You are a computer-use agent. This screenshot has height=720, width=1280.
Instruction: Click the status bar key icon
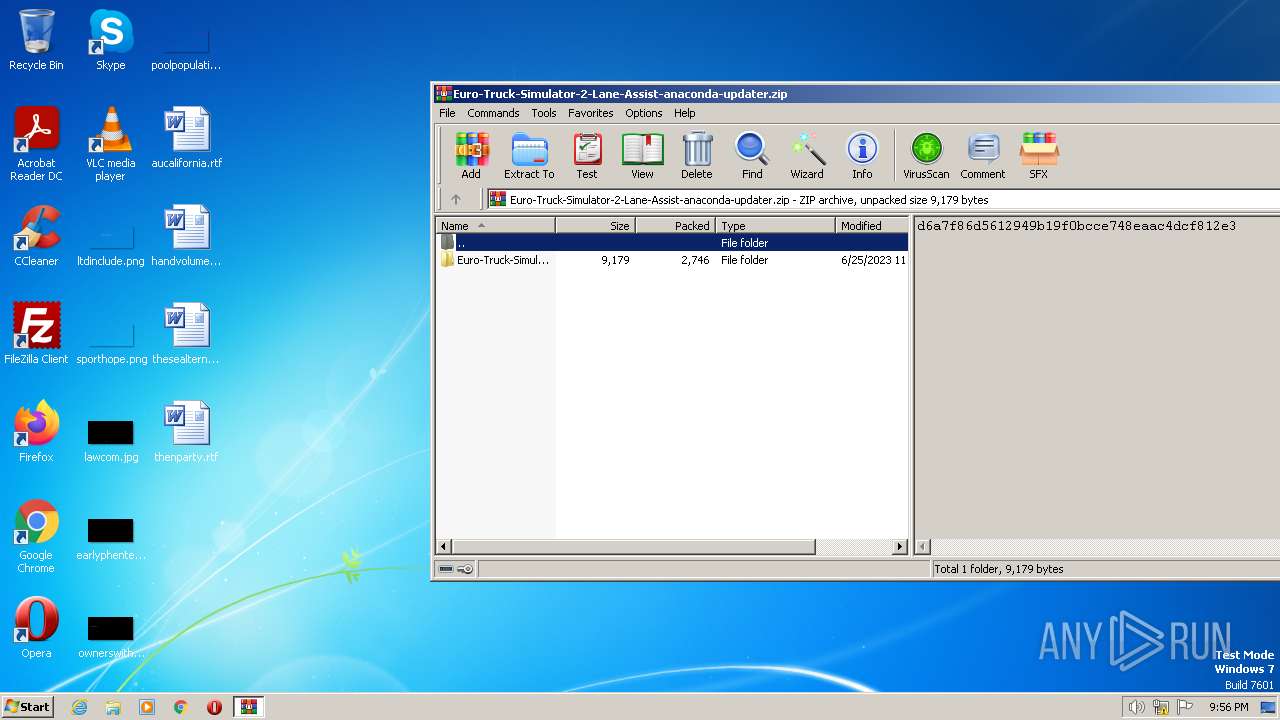465,569
